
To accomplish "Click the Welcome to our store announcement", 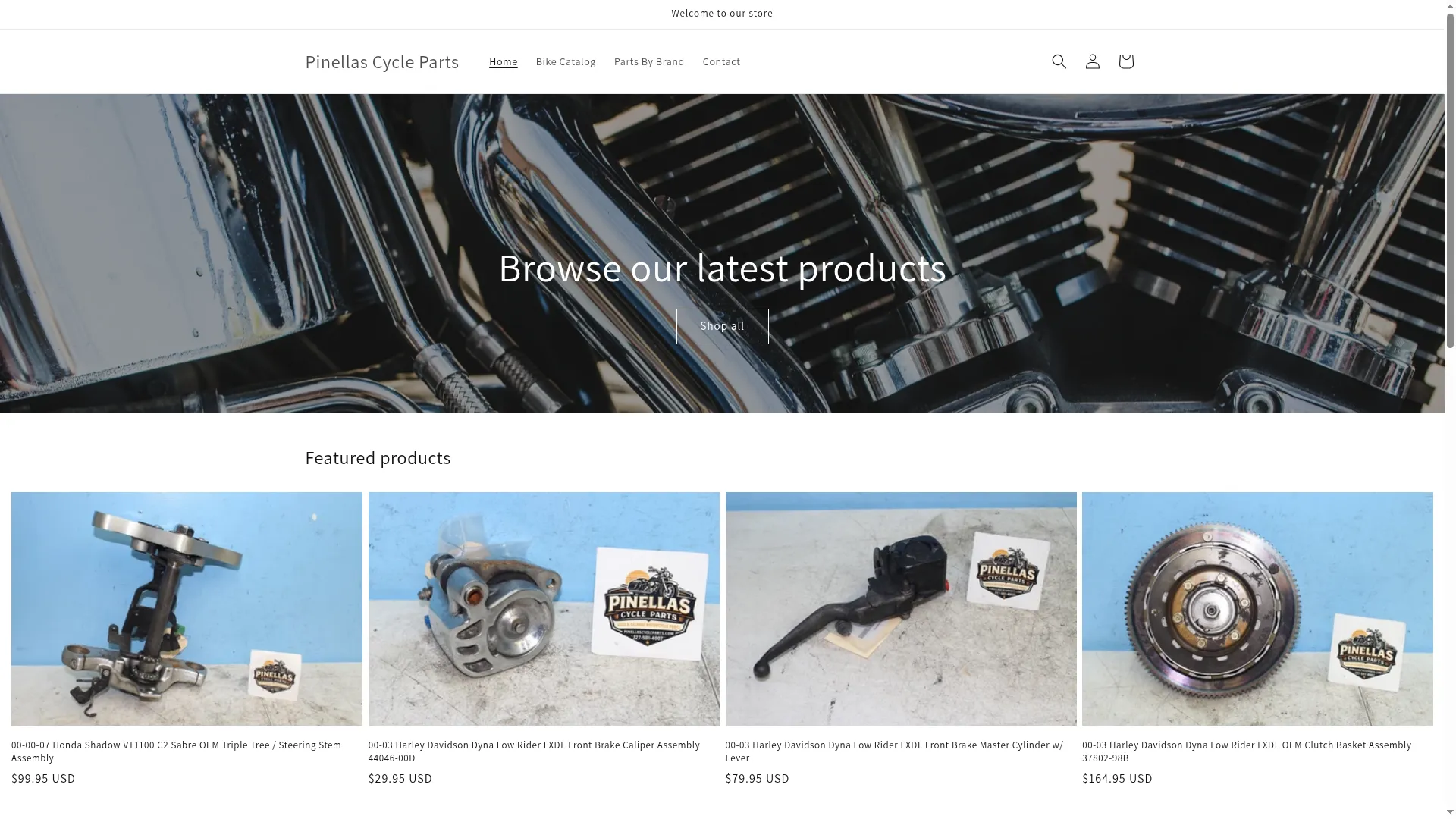I will (x=722, y=14).
